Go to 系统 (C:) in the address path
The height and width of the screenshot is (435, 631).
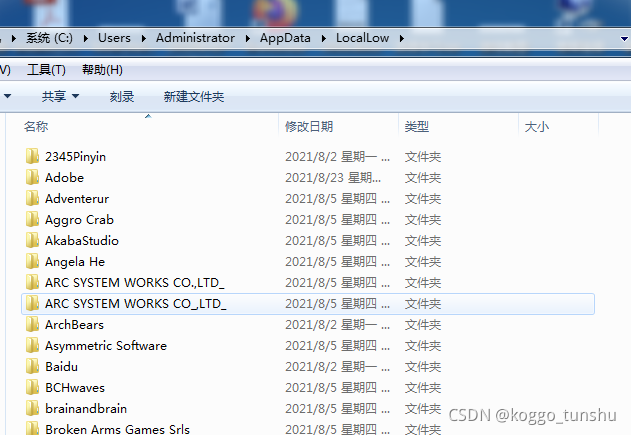49,38
